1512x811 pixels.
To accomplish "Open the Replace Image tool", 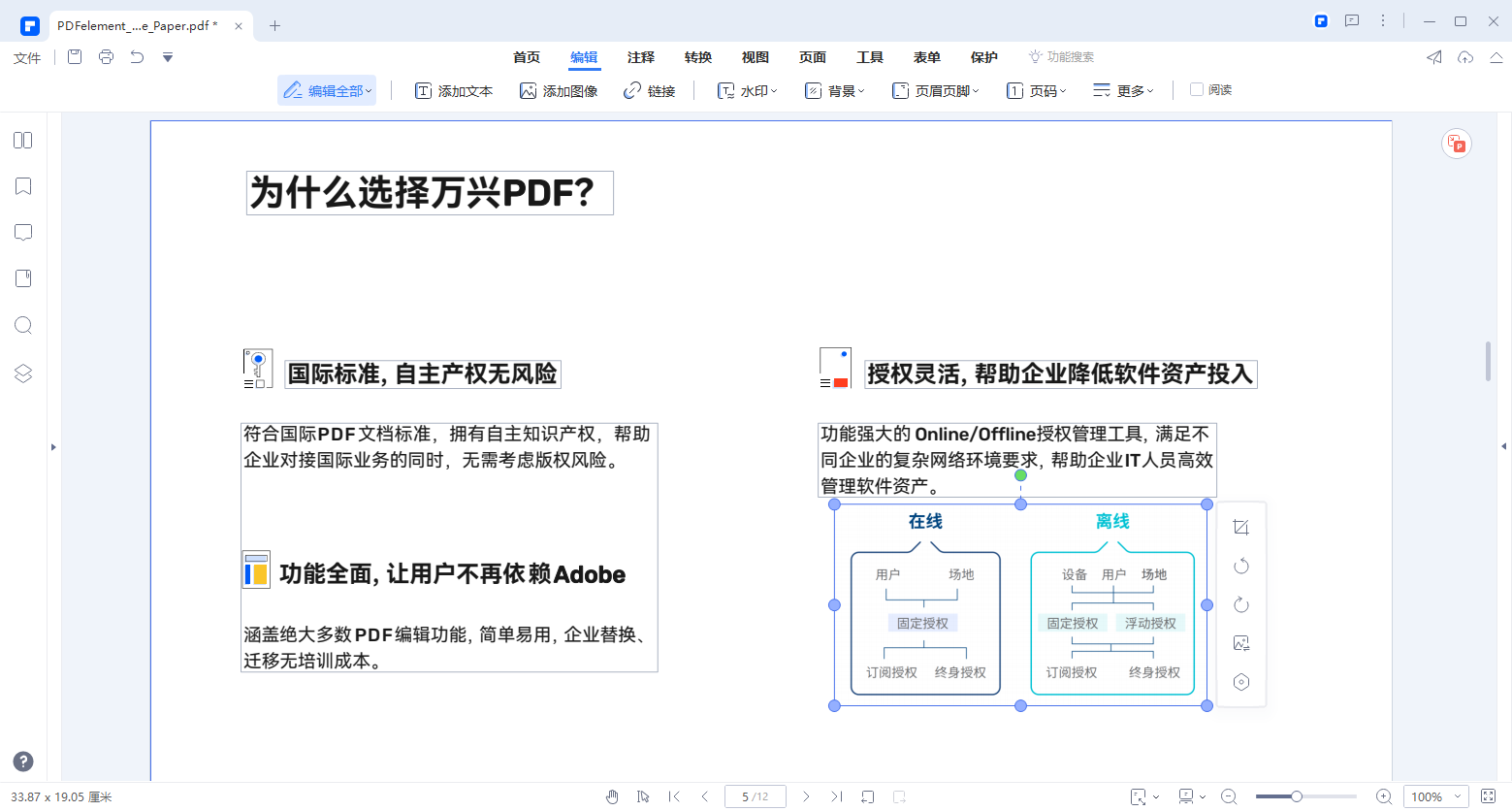I will pos(1241,643).
